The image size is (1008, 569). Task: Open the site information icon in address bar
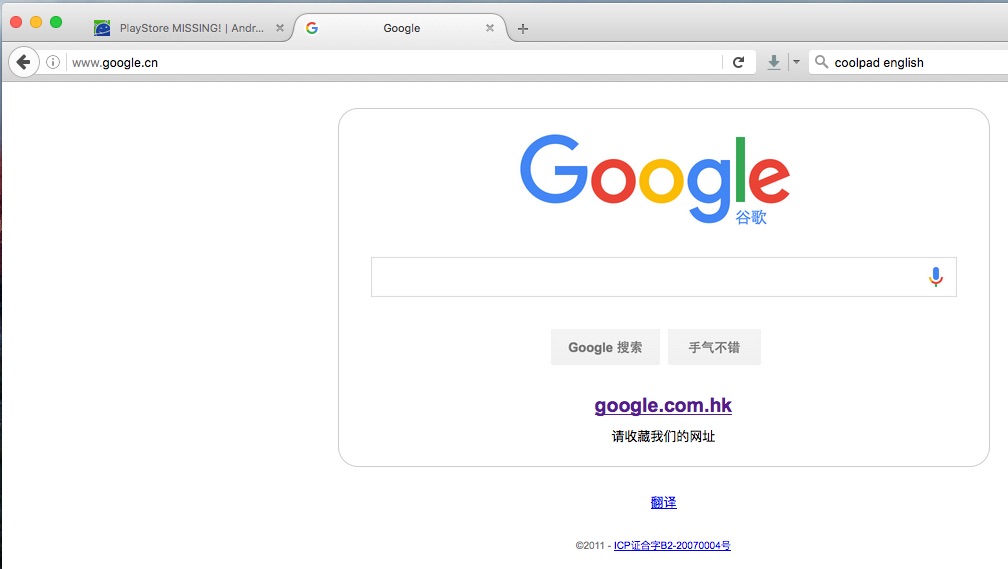53,62
